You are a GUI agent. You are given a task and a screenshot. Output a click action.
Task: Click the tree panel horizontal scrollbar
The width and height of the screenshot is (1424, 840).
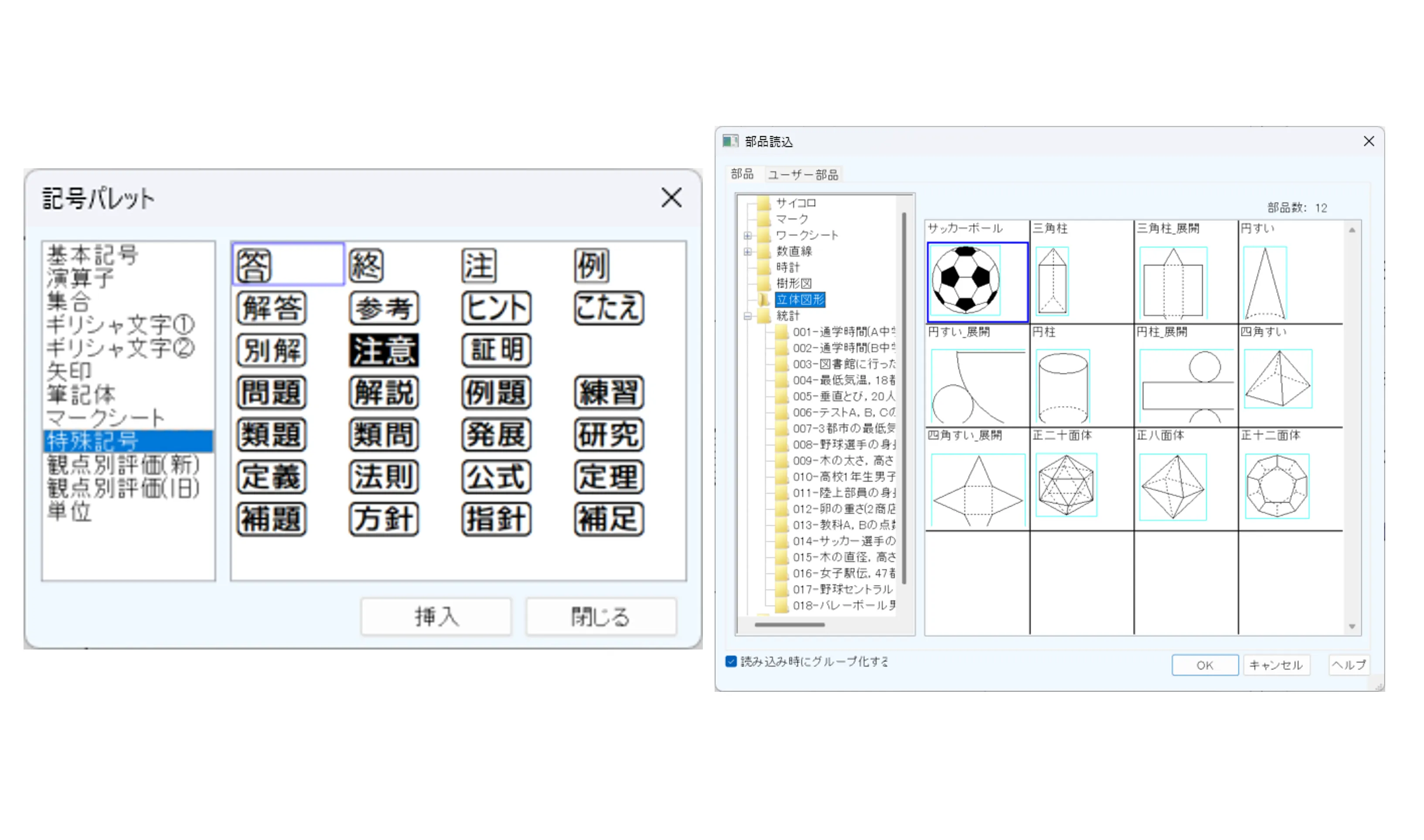[789, 624]
